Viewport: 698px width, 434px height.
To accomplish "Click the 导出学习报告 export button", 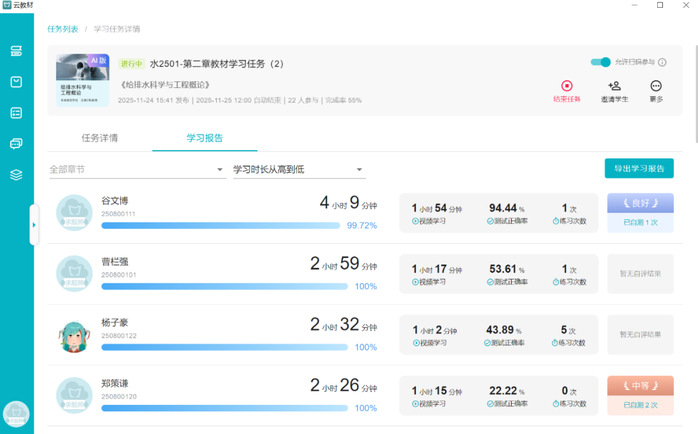I will pyautogui.click(x=639, y=168).
